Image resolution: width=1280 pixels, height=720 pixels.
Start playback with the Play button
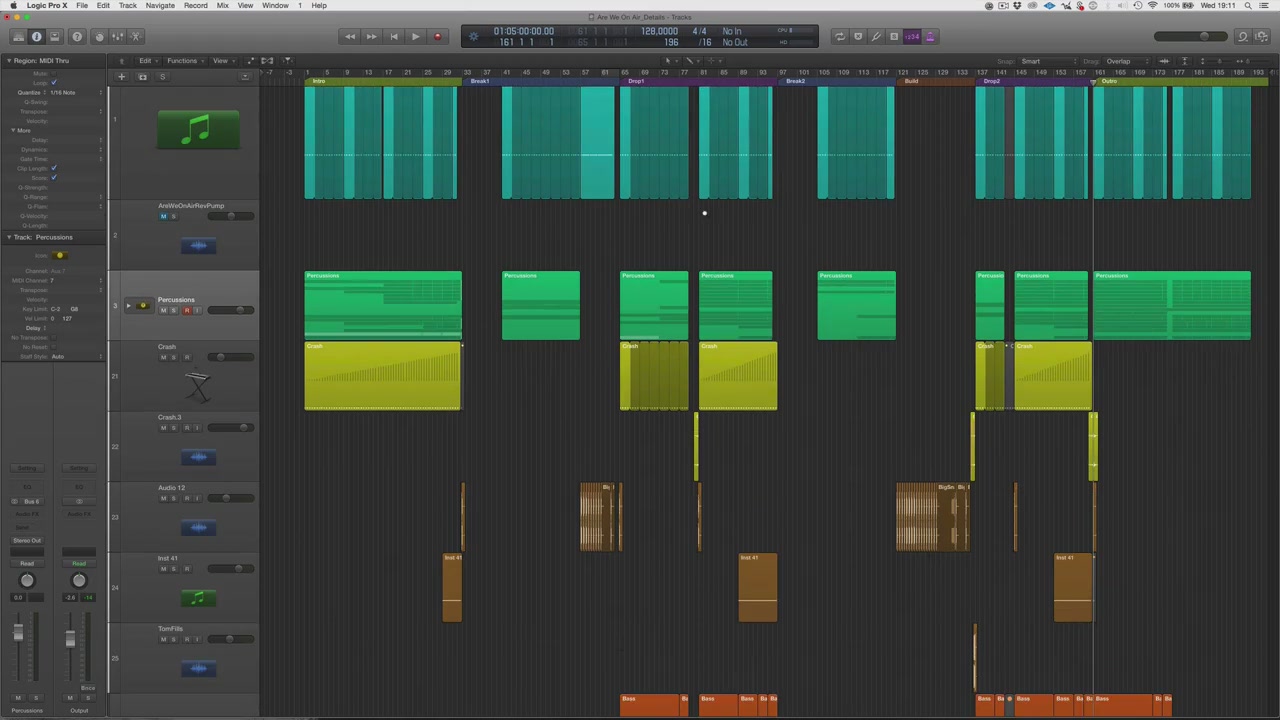416,37
